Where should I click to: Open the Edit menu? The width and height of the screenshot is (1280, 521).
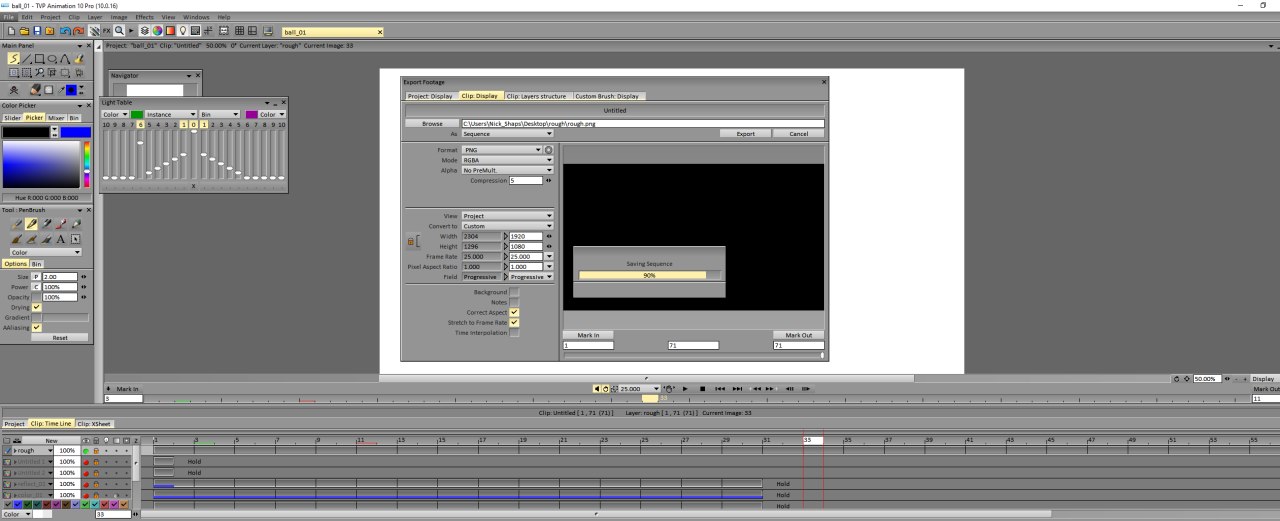point(27,17)
